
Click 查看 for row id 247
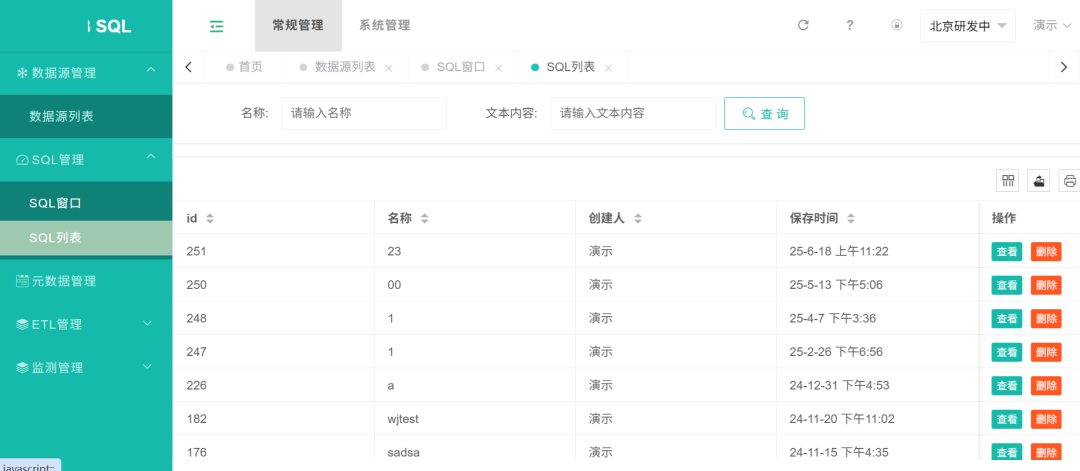point(1006,352)
